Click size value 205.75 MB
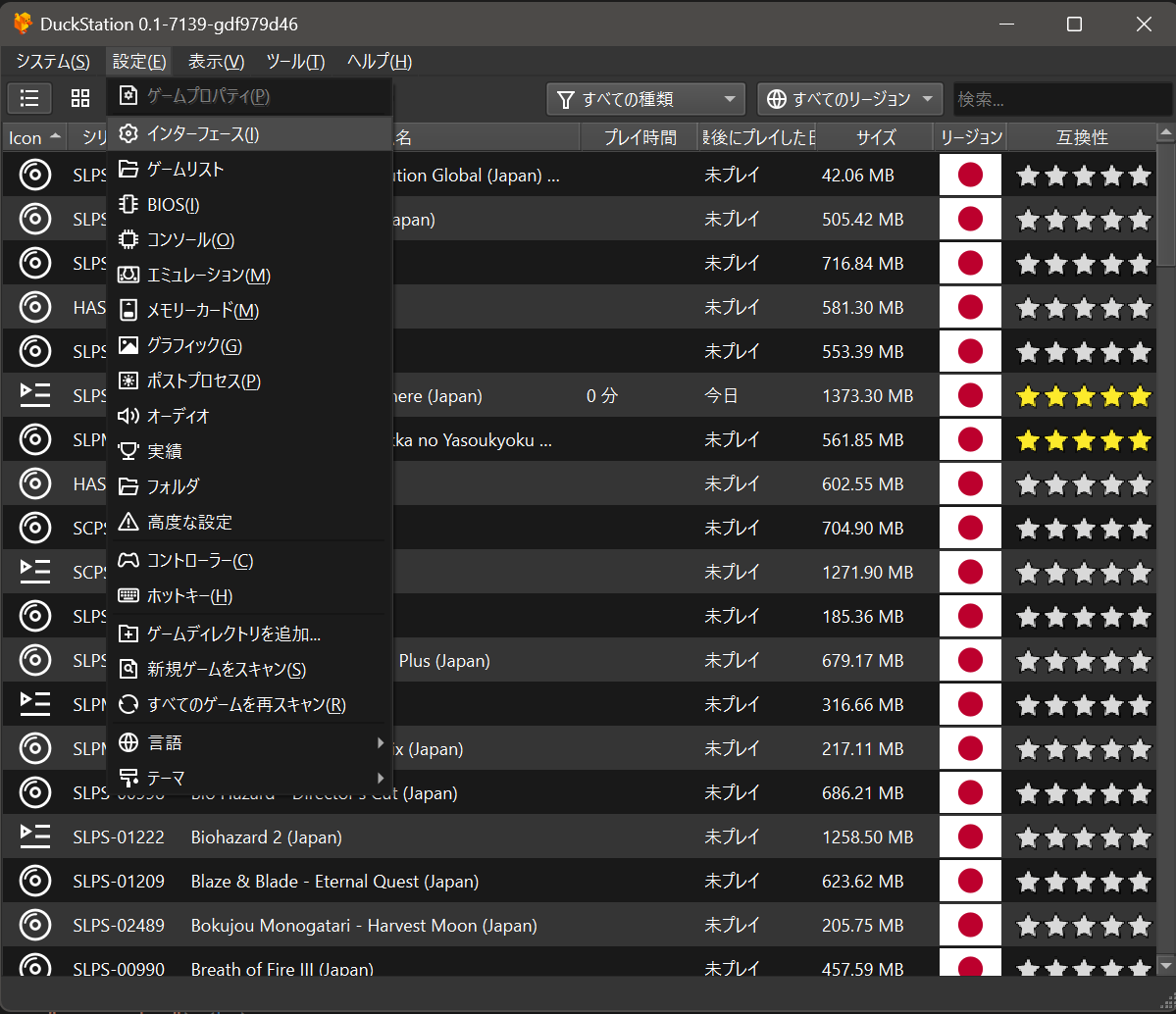1176x1014 pixels. (862, 926)
